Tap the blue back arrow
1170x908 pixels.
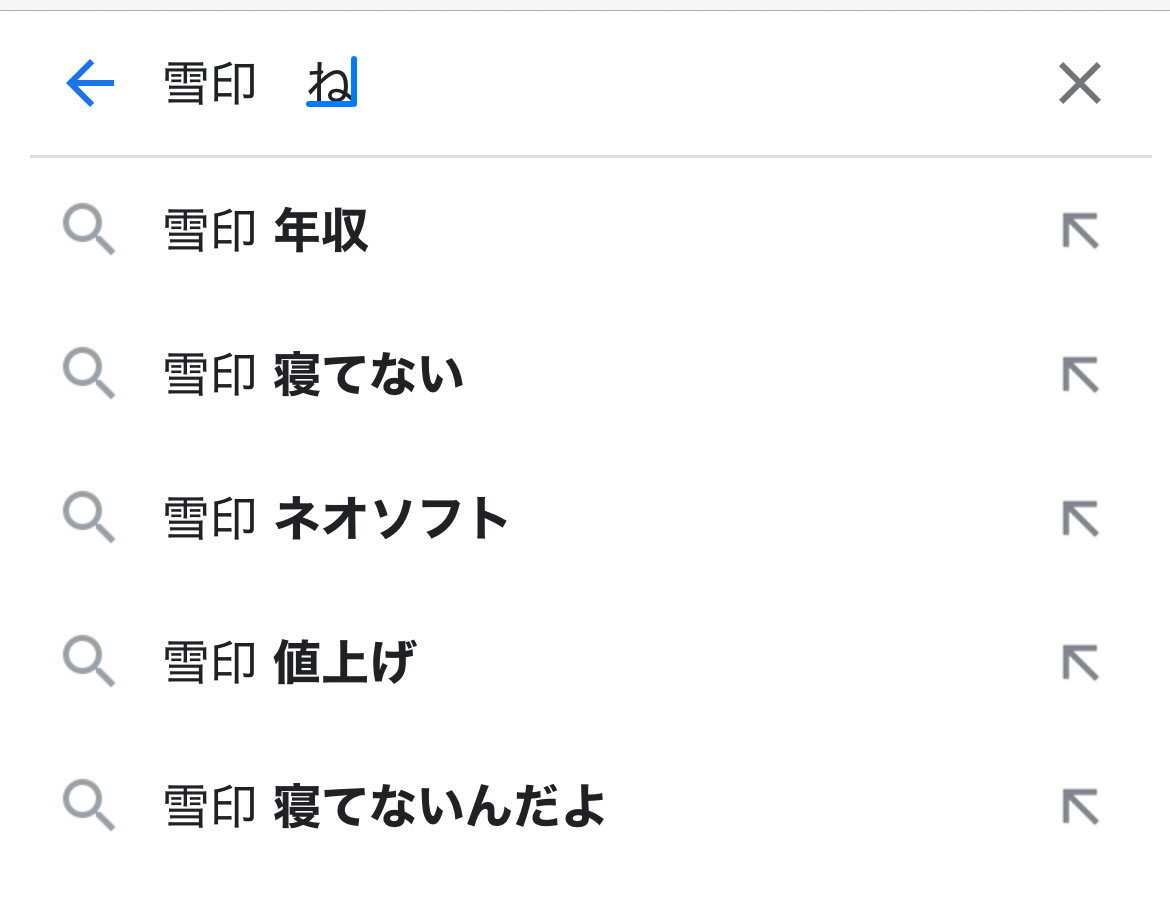(x=90, y=84)
